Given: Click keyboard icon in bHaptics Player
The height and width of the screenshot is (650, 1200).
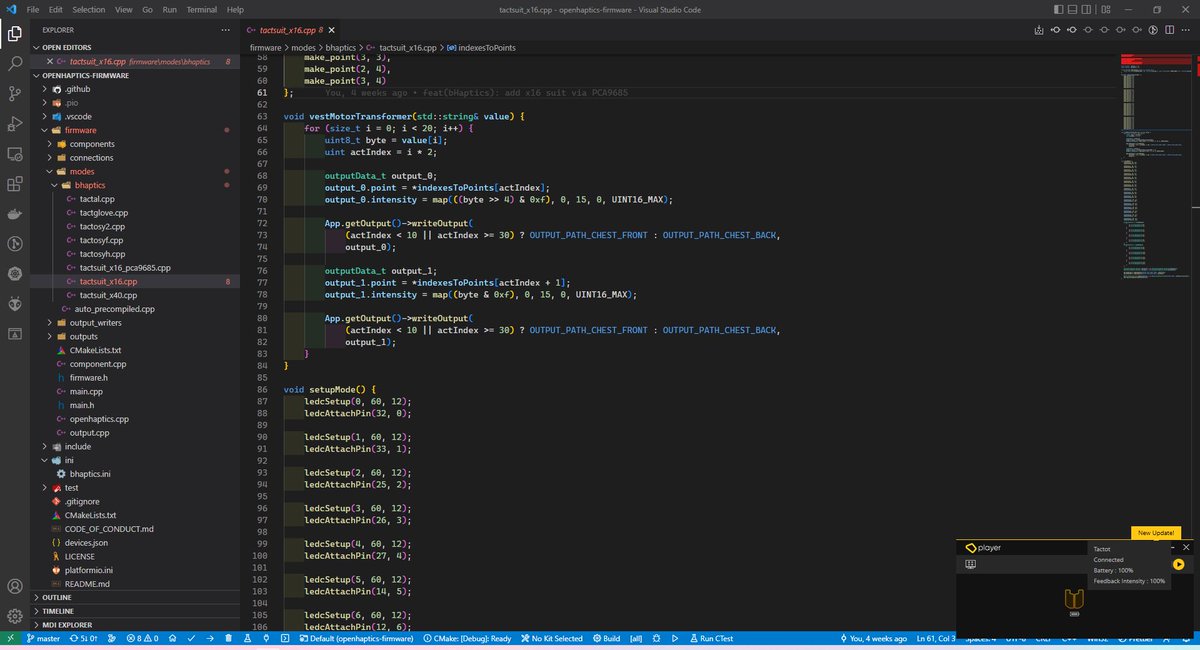Looking at the screenshot, I should coord(969,564).
